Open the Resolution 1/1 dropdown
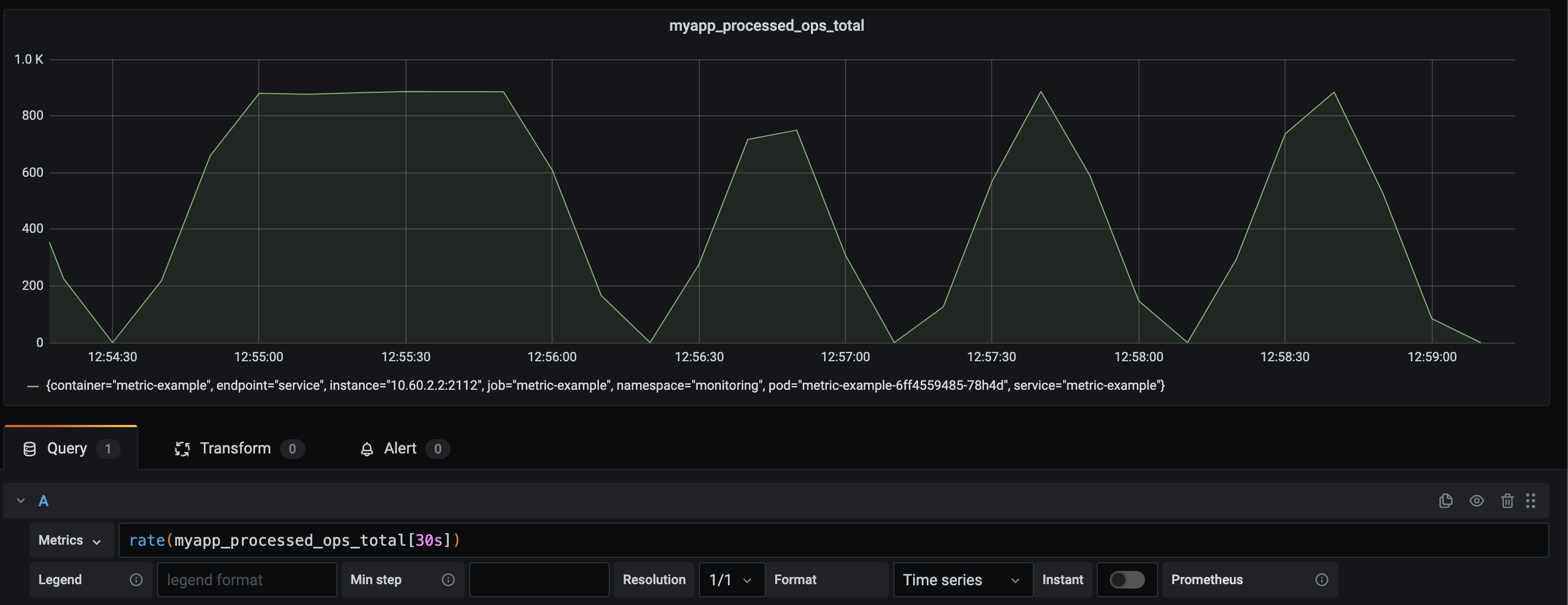 click(731, 579)
